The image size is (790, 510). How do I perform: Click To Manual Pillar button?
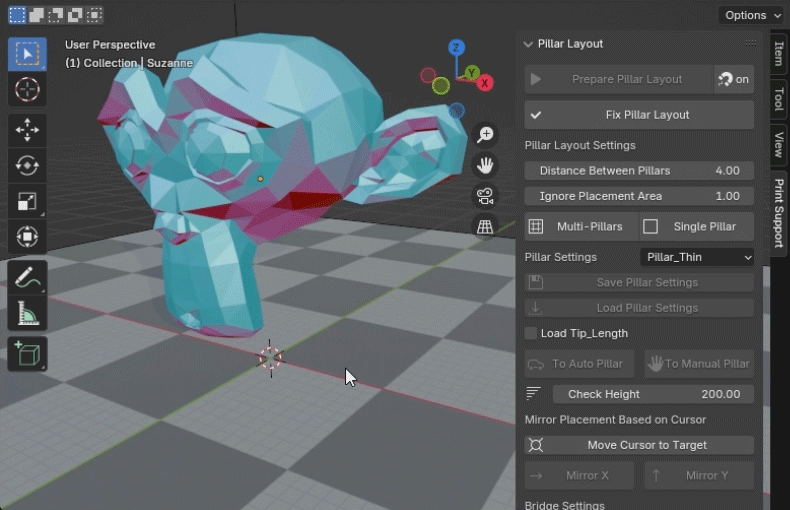(699, 364)
